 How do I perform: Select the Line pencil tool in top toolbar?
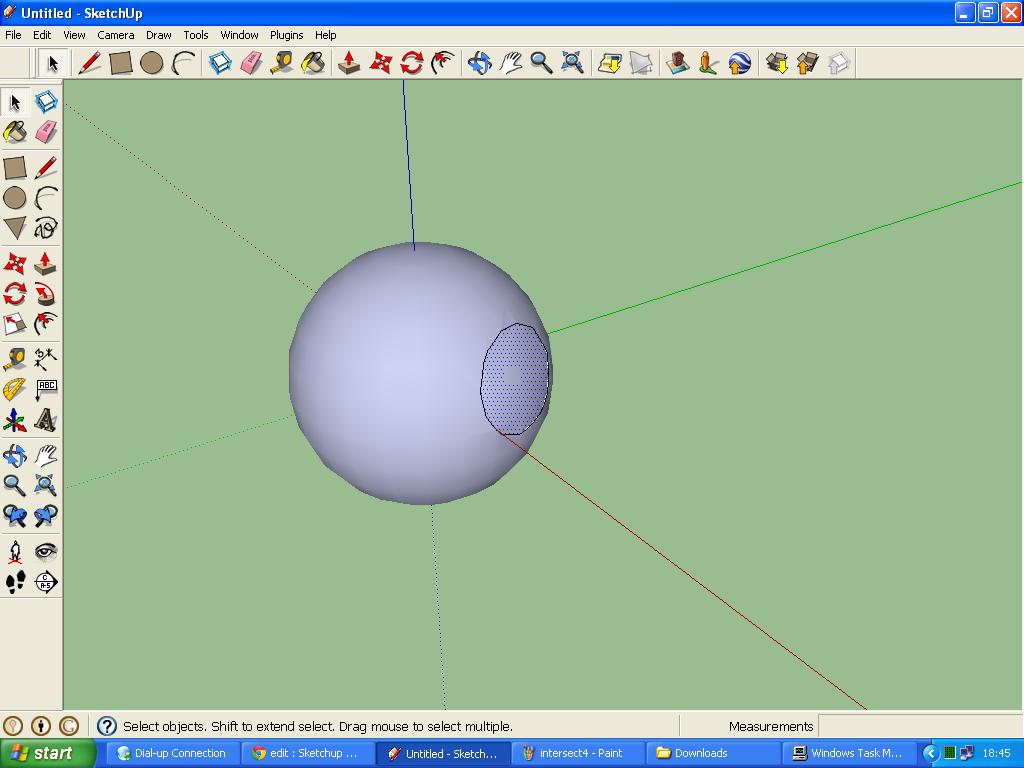[x=89, y=63]
